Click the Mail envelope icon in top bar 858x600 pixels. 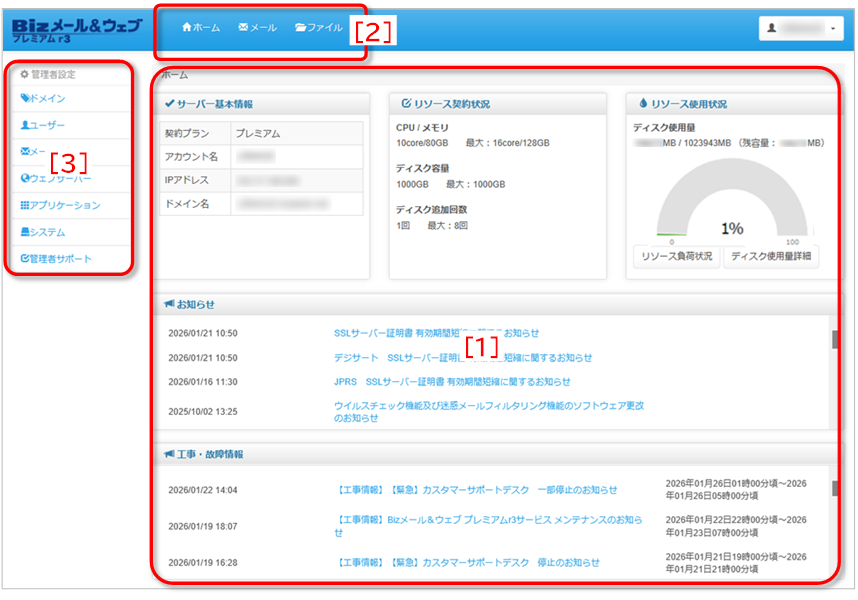point(243,28)
